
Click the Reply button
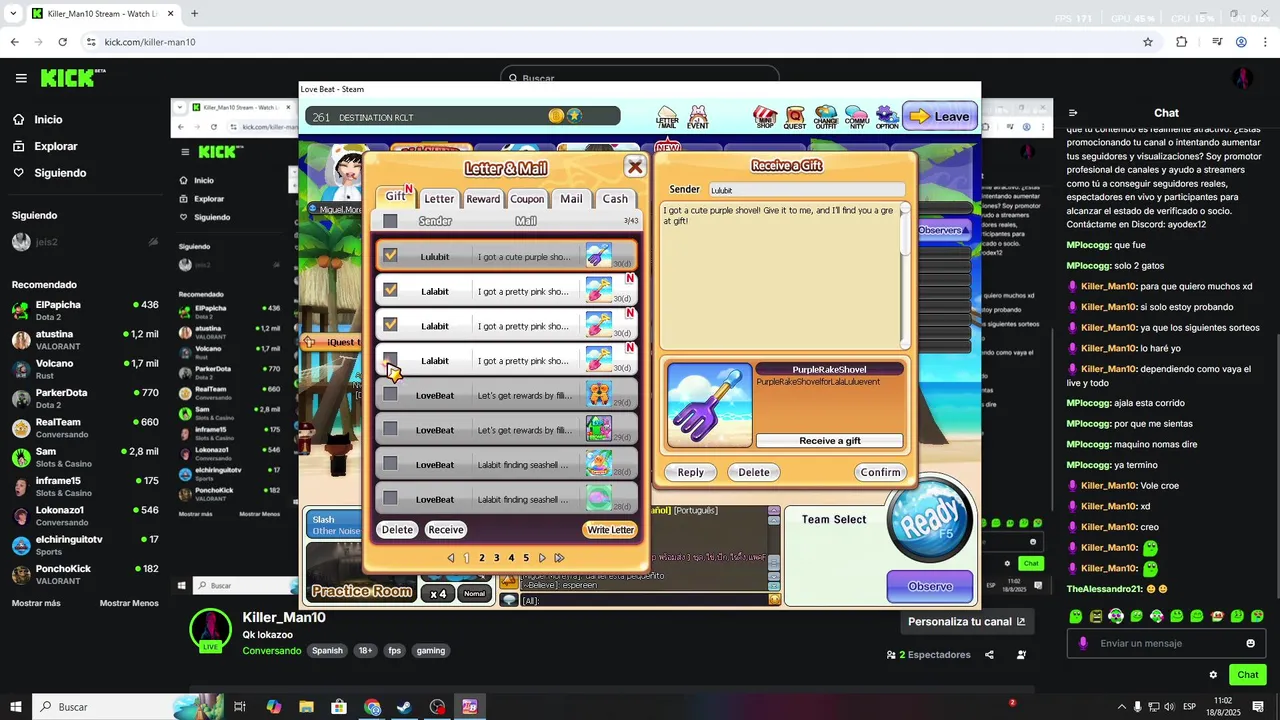point(691,472)
